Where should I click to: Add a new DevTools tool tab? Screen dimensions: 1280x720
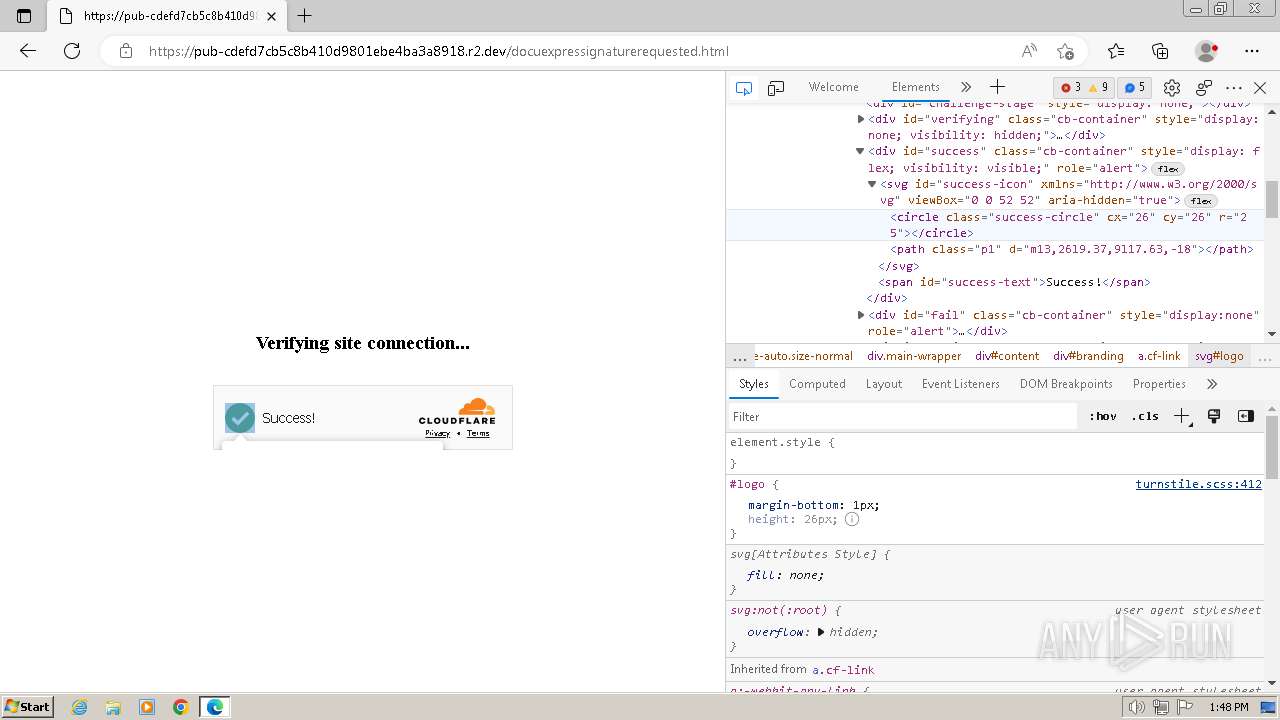coord(997,87)
